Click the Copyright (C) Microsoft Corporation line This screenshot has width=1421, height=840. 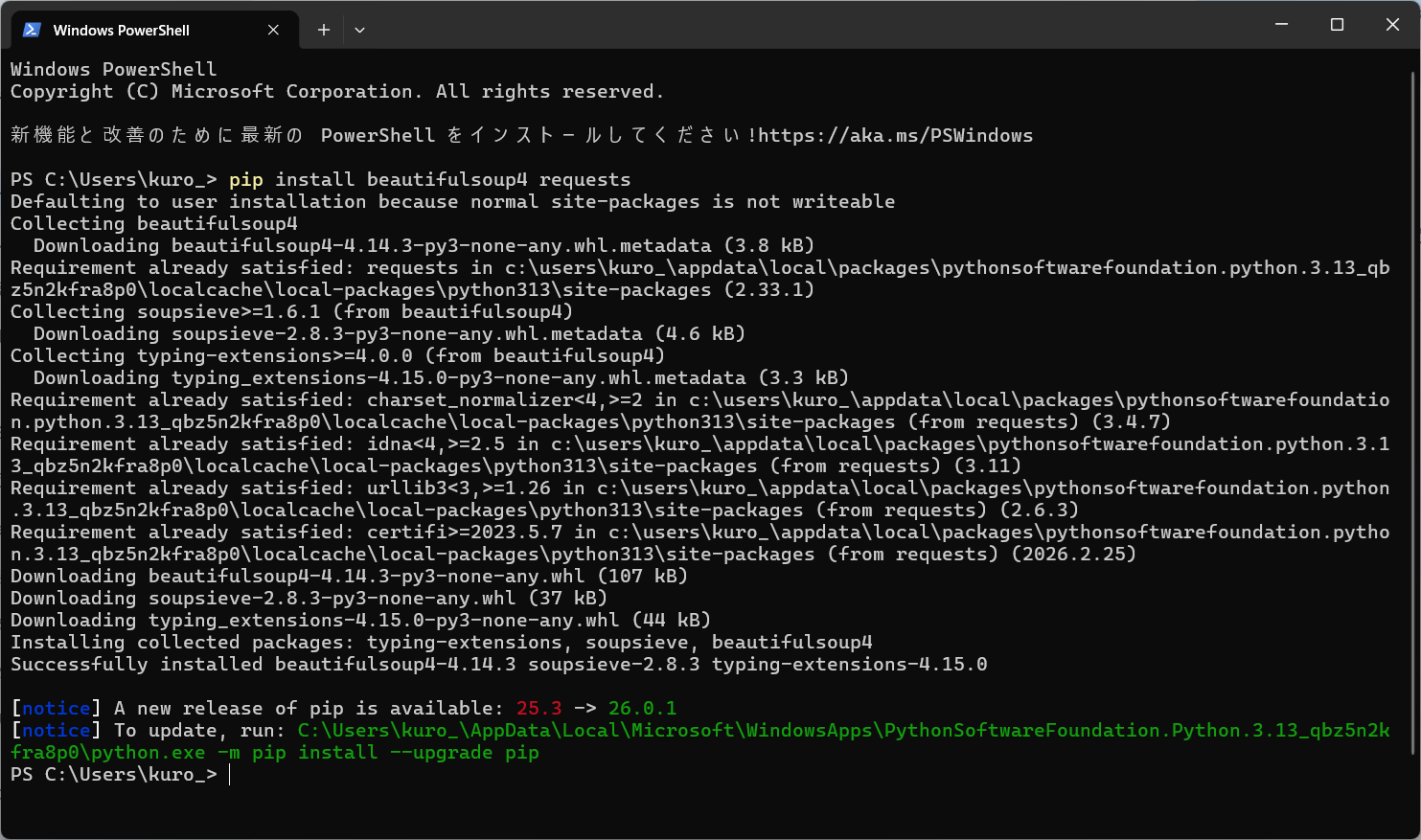click(336, 91)
